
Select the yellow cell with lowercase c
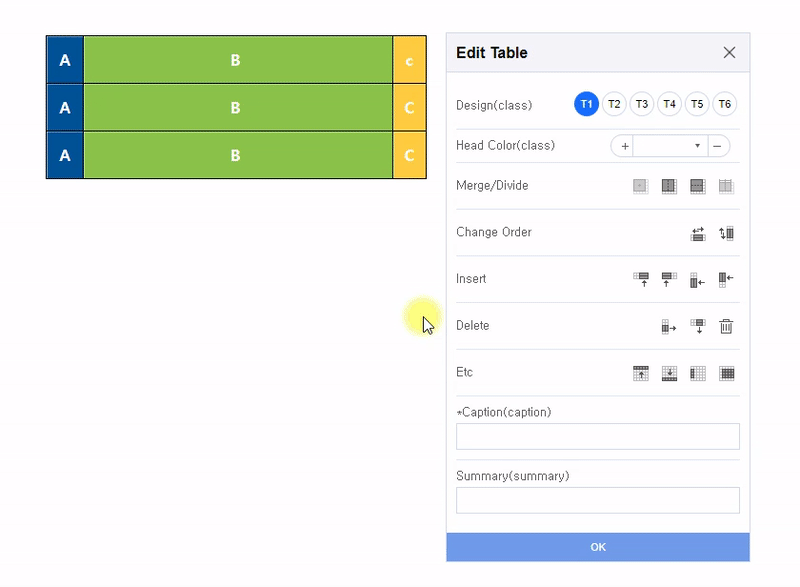[x=409, y=60]
